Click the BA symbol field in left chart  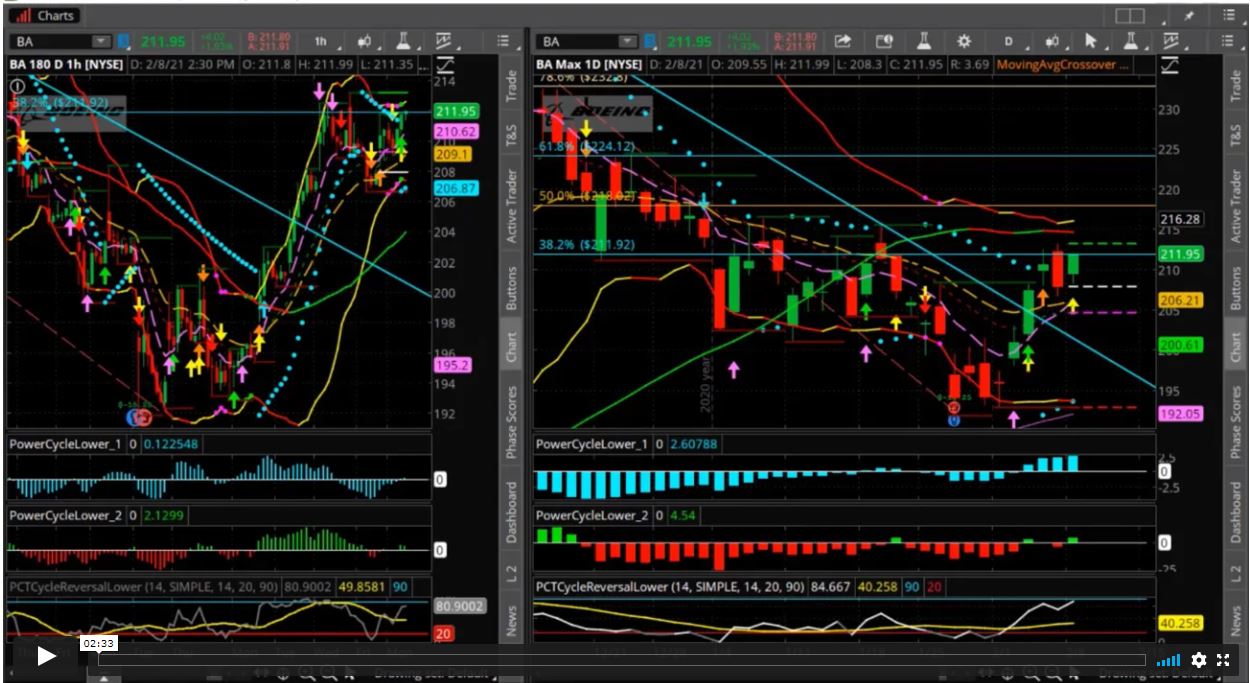(x=50, y=41)
